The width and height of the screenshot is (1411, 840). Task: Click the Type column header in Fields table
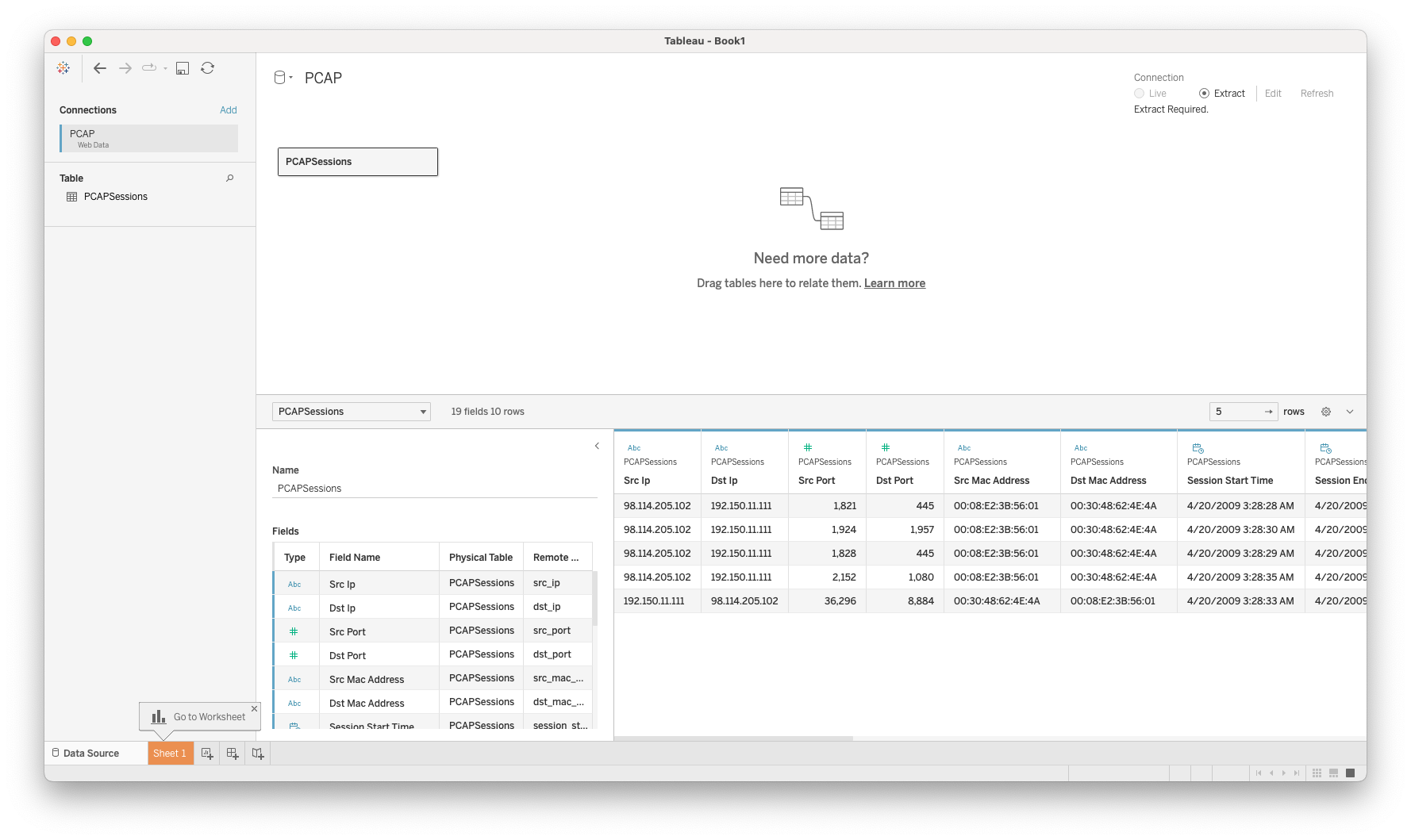point(295,558)
